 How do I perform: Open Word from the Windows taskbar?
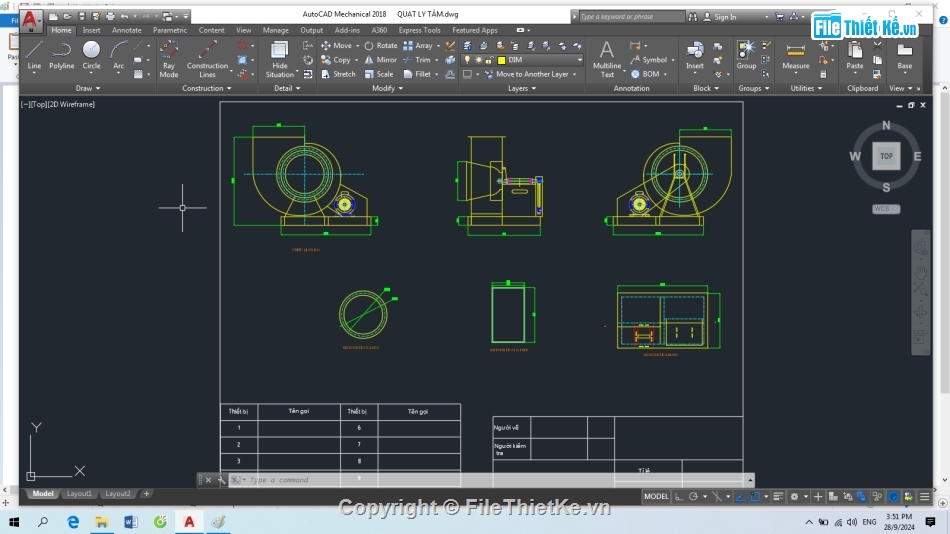pos(131,521)
